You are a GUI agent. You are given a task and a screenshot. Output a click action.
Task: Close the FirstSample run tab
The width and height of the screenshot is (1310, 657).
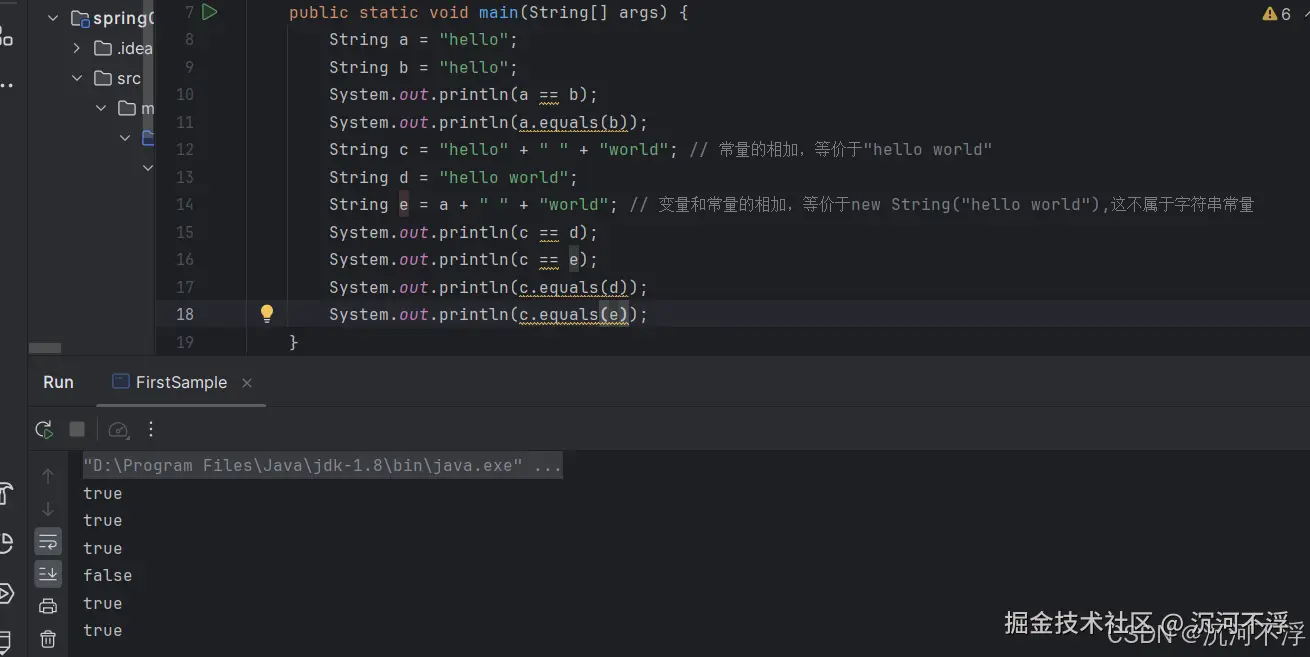[x=247, y=383]
